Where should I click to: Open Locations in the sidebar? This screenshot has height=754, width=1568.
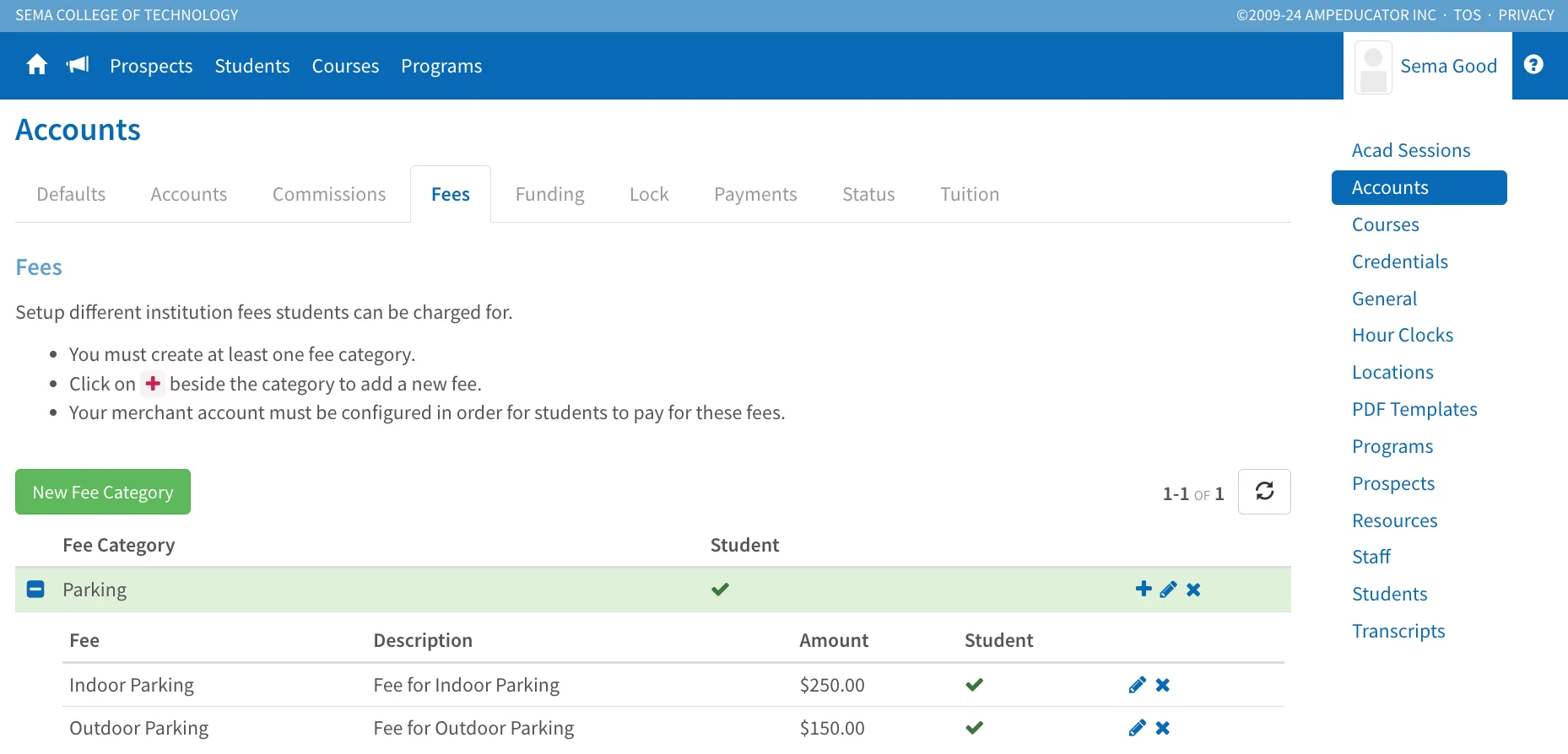(x=1392, y=372)
